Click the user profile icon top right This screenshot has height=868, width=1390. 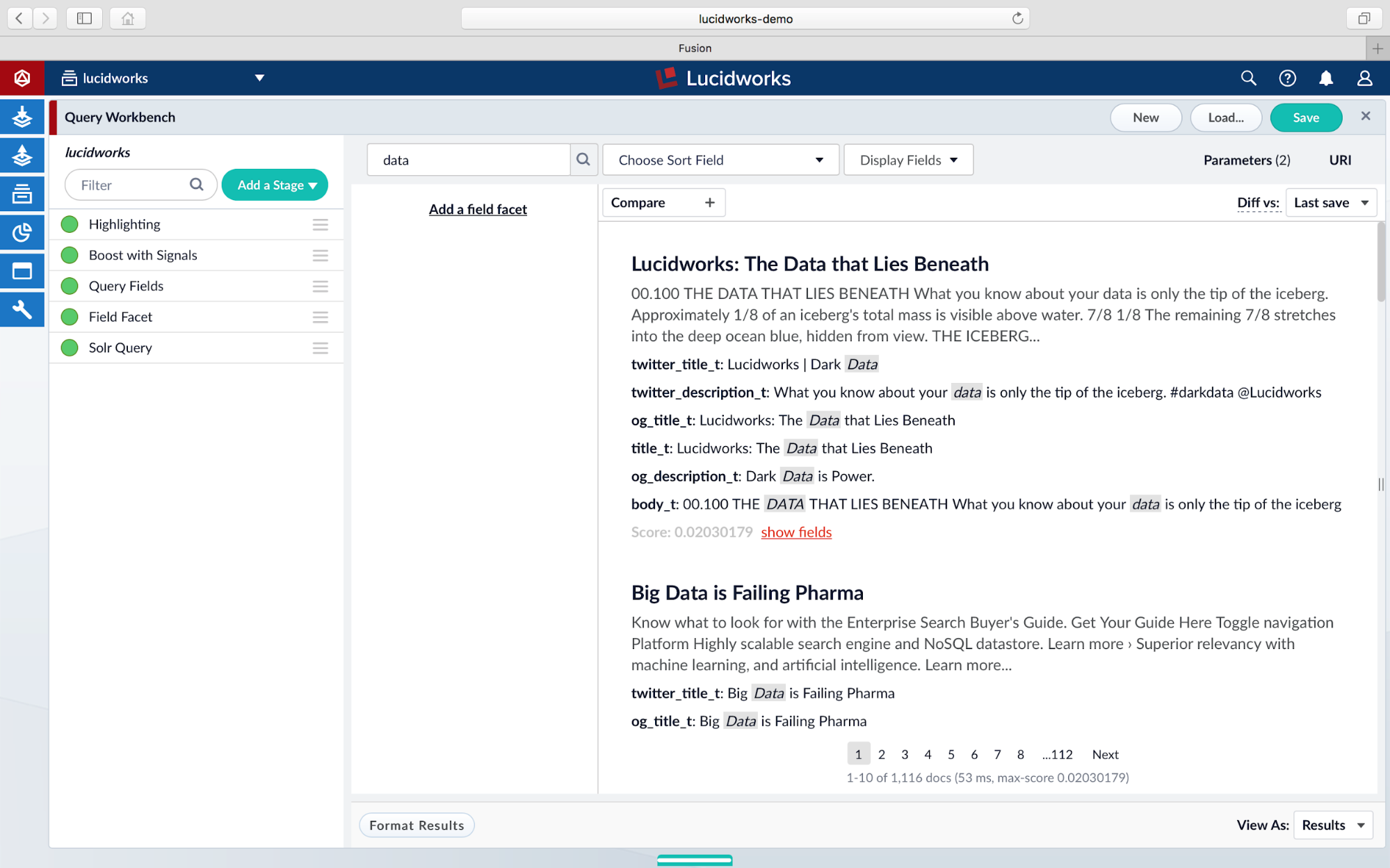(x=1364, y=79)
